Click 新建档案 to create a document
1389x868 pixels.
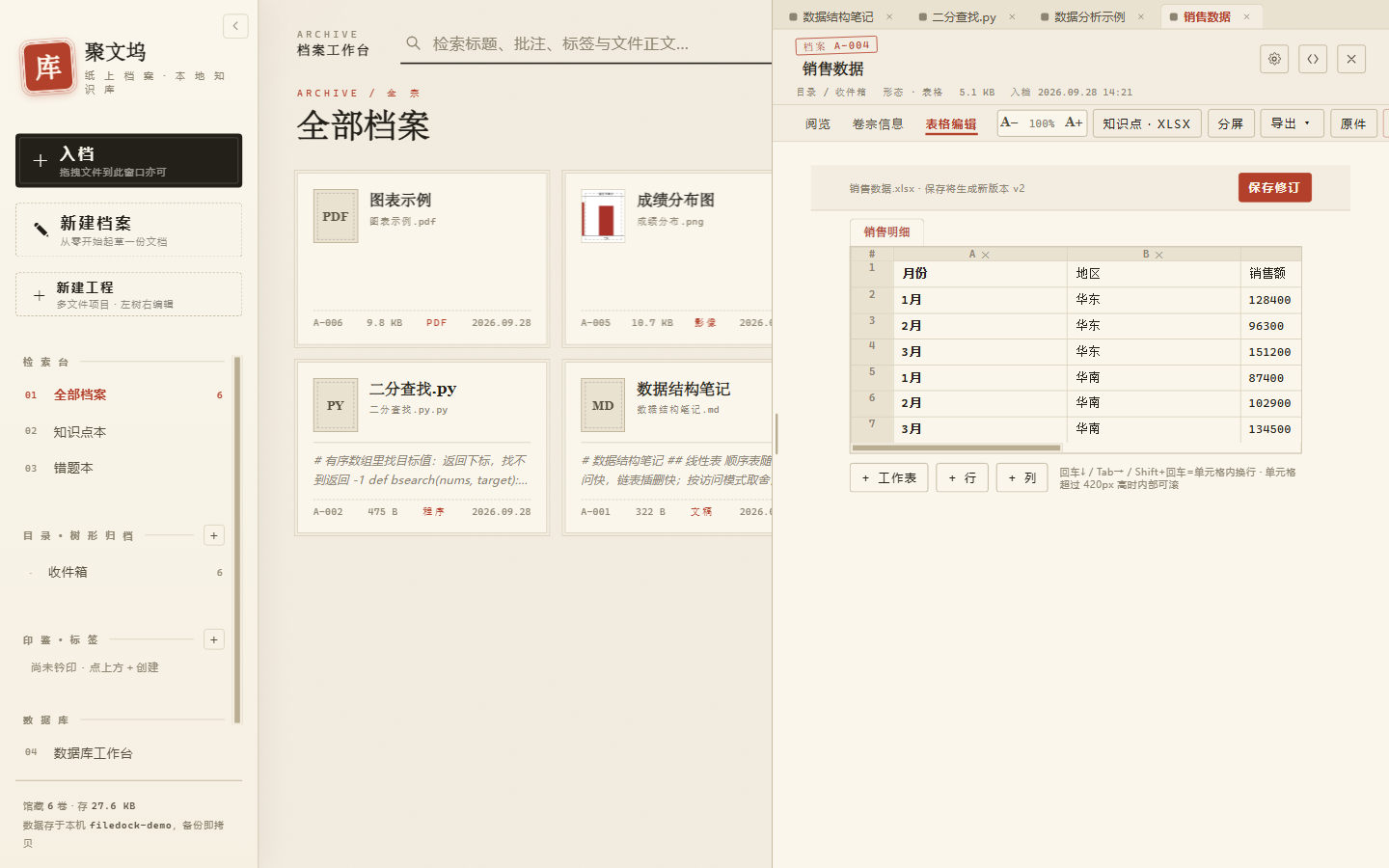129,230
